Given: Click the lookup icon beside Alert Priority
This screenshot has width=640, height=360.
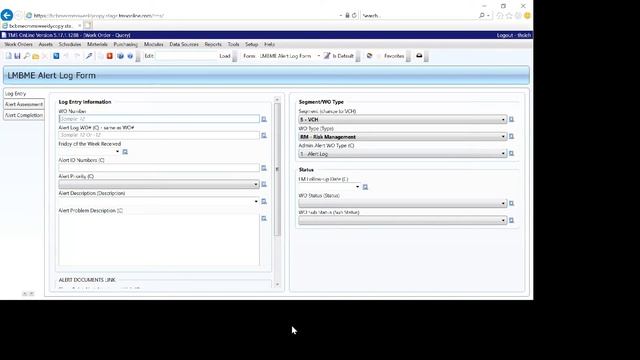Looking at the screenshot, I should click(264, 184).
